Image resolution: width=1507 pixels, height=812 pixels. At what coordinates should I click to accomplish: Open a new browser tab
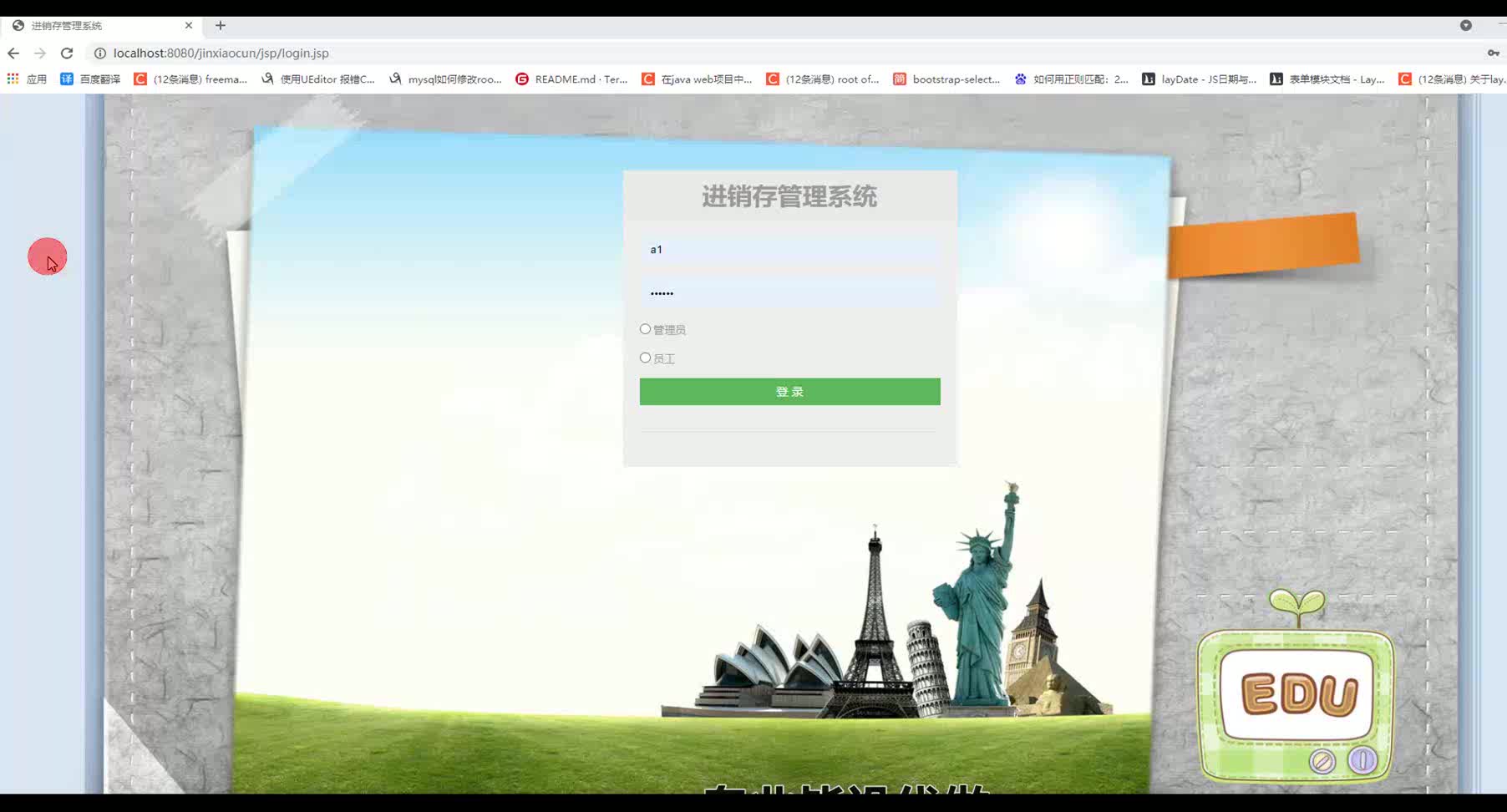(x=221, y=25)
